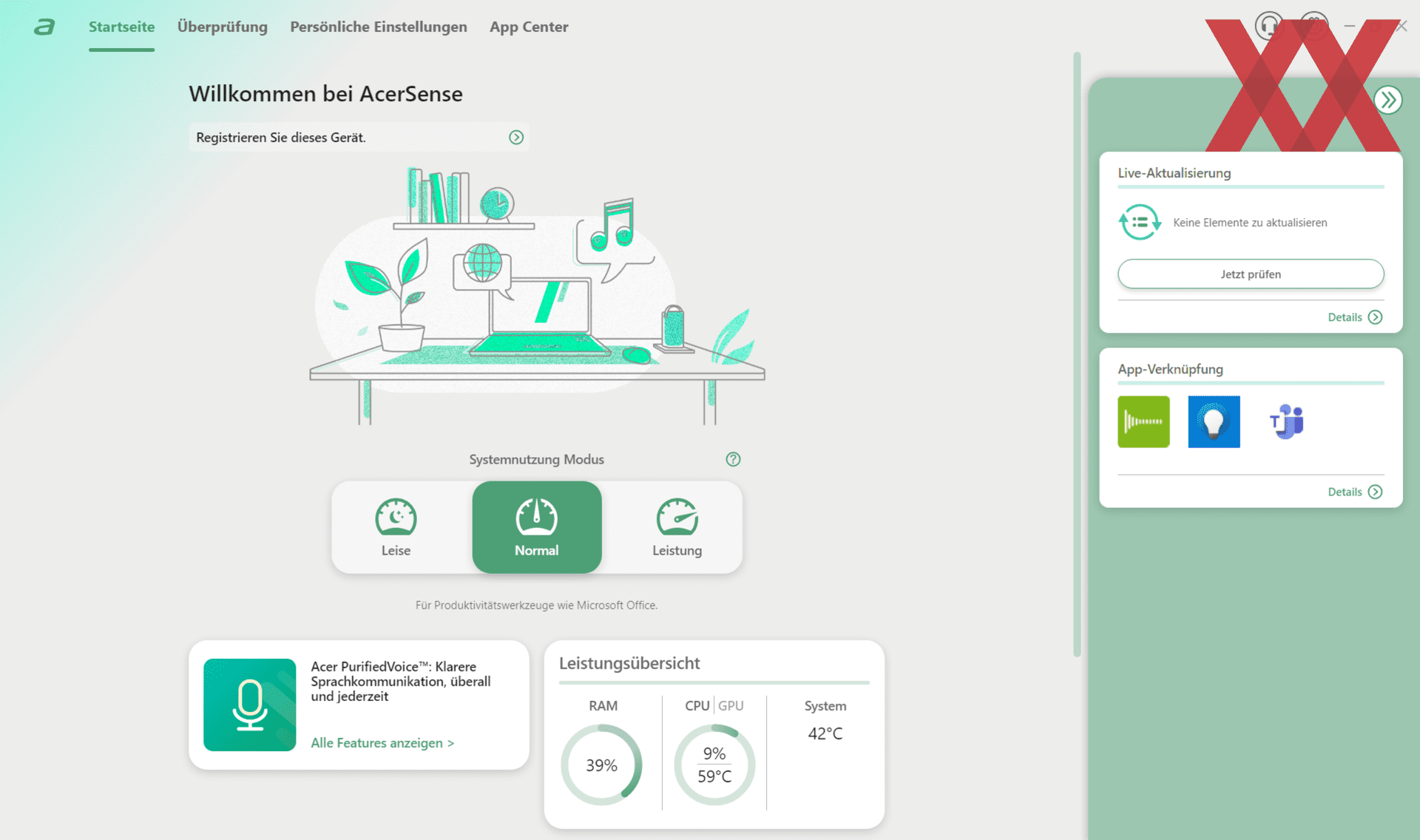The image size is (1420, 840).
Task: Open Details under Live-Aktualisierung
Action: 1354,317
